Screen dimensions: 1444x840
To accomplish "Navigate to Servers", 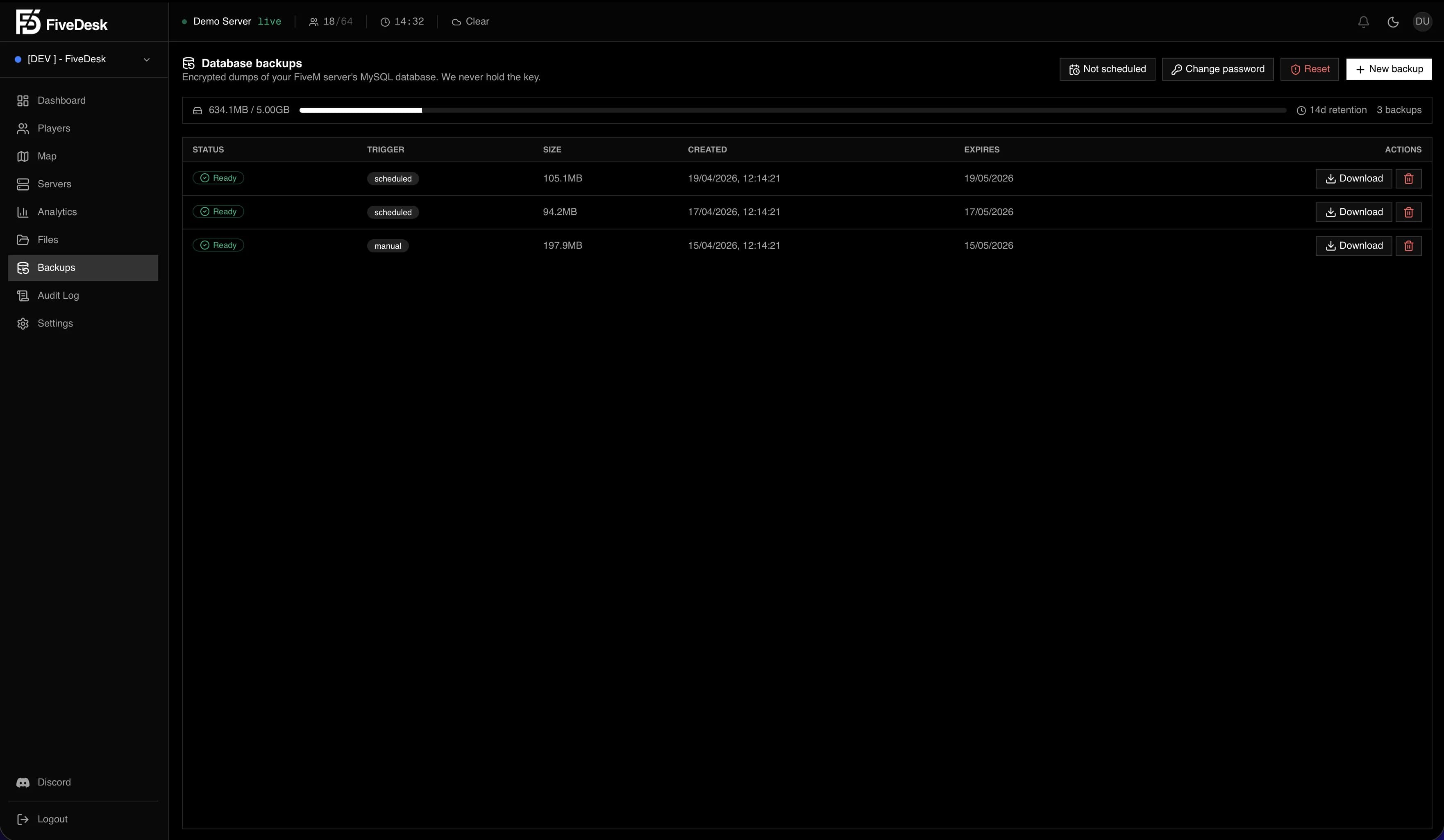I will coord(83,184).
